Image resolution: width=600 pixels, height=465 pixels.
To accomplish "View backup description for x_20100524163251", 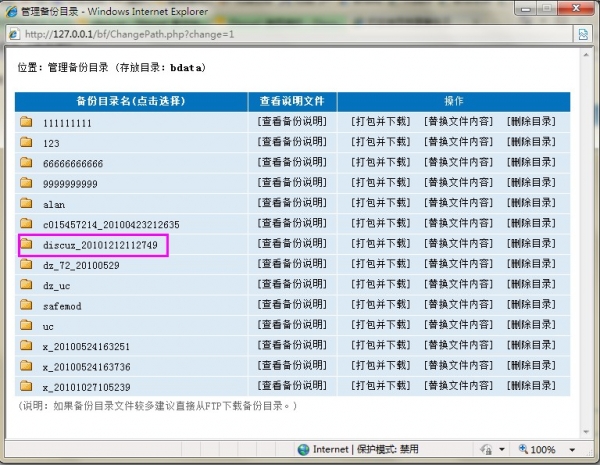I will (291, 345).
